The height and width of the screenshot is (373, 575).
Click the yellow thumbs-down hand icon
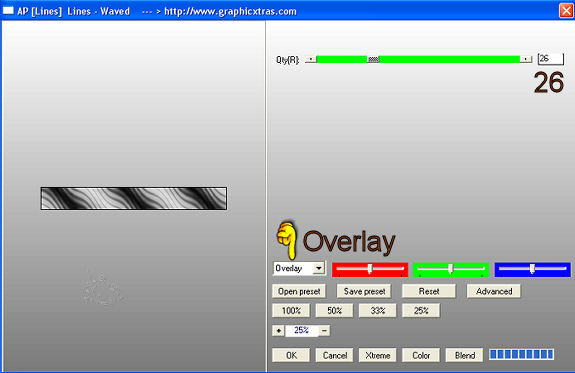point(286,240)
